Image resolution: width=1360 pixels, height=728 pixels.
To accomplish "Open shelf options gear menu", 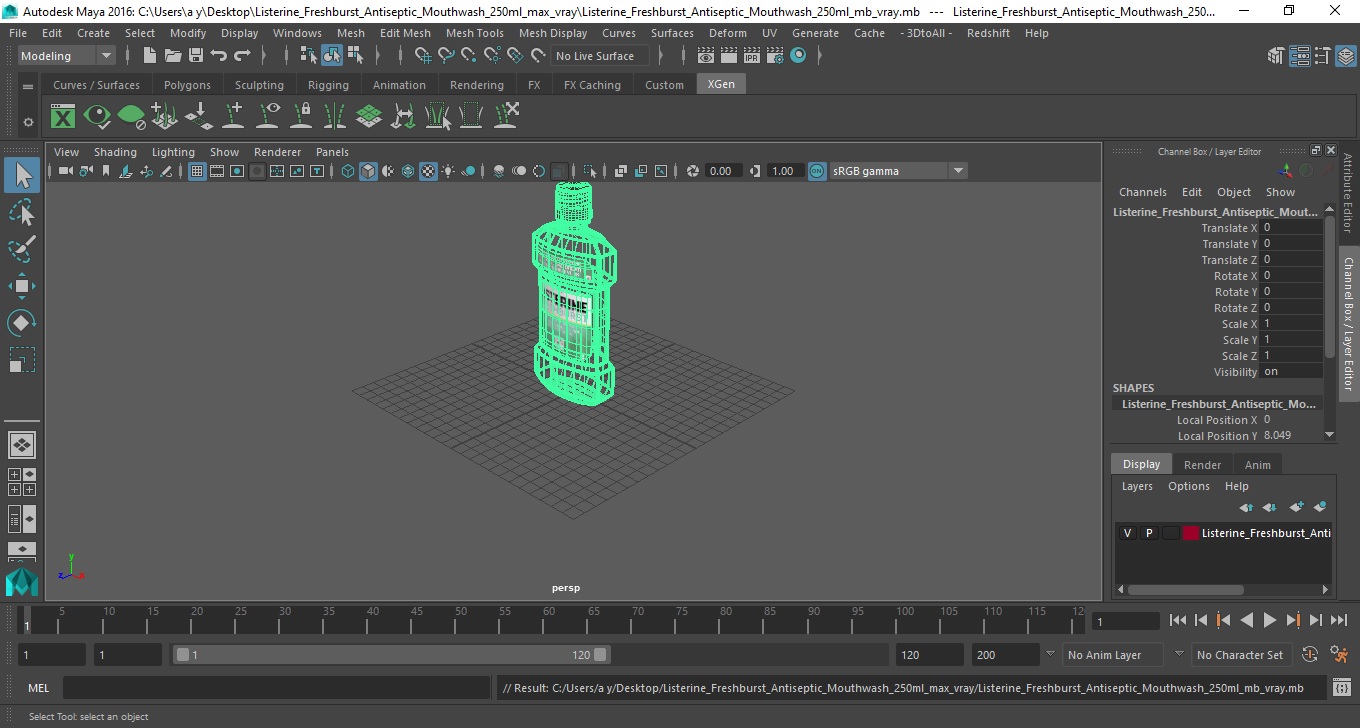I will pyautogui.click(x=28, y=122).
